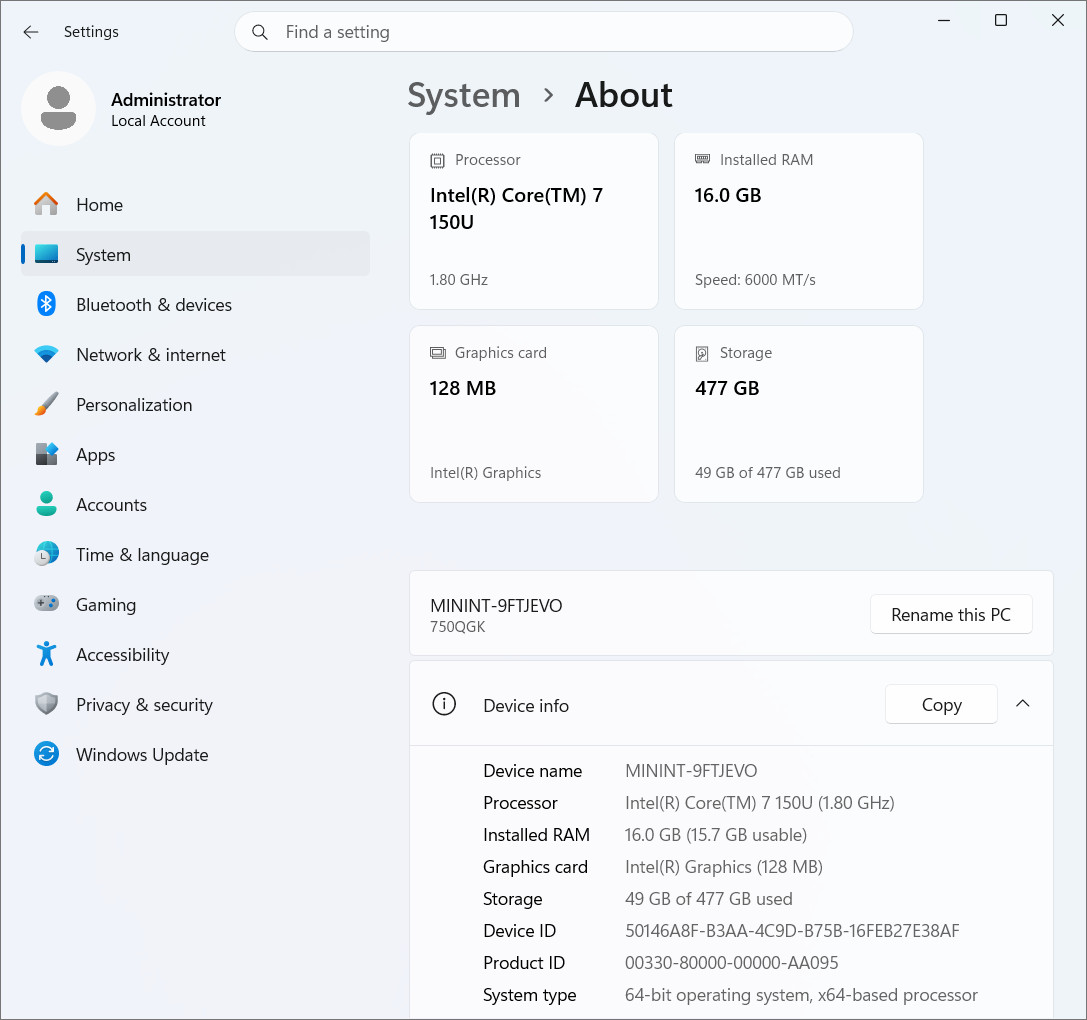This screenshot has height=1020, width=1087.
Task: Click the Storage 477 GB card
Action: 799,414
